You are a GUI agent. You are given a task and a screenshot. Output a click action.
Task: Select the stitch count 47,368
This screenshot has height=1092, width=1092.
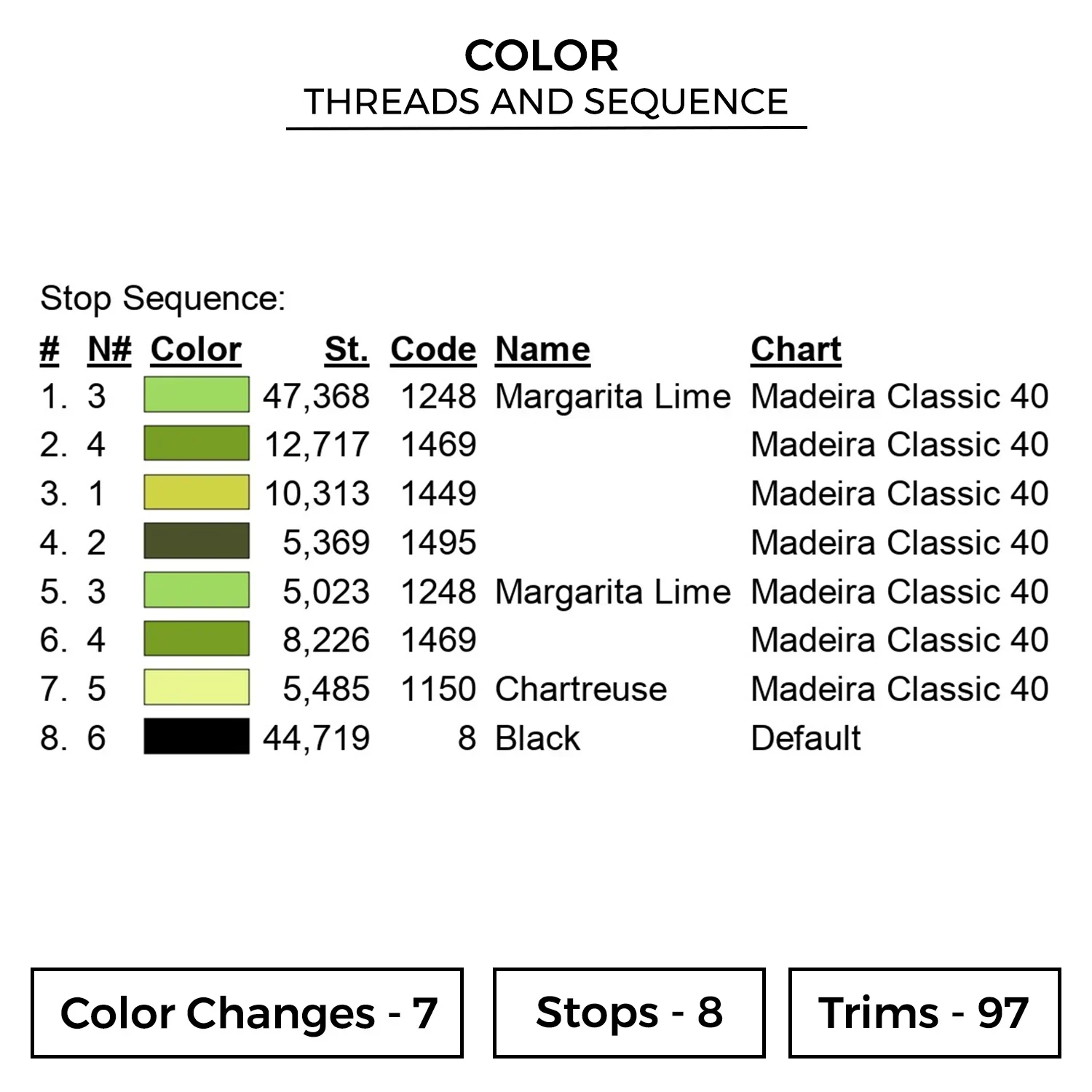[317, 397]
